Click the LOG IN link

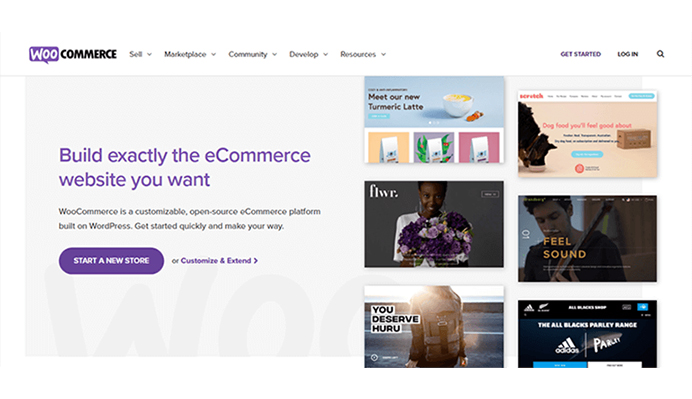tap(628, 54)
